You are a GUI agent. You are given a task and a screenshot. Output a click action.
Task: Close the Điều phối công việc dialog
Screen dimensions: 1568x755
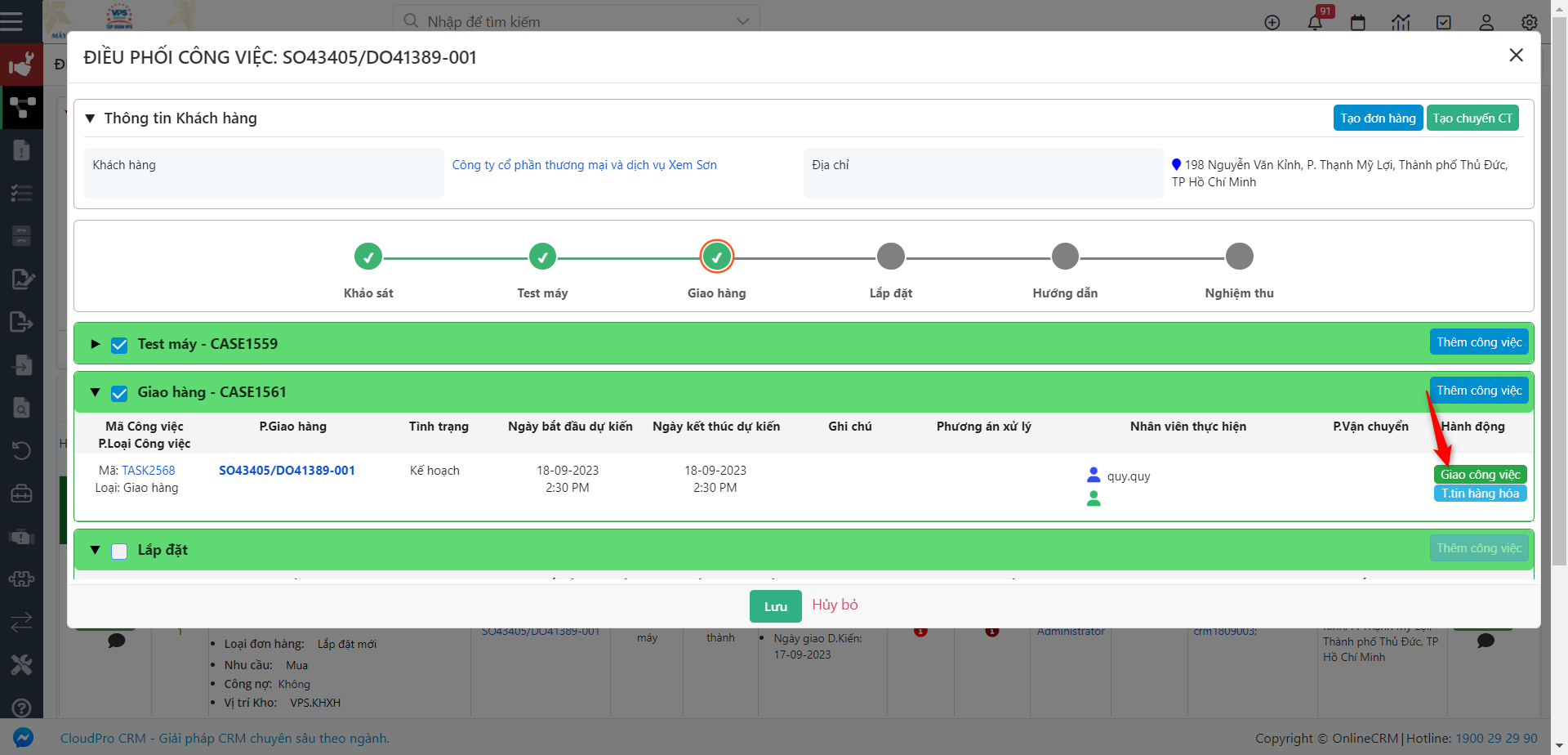click(1517, 55)
